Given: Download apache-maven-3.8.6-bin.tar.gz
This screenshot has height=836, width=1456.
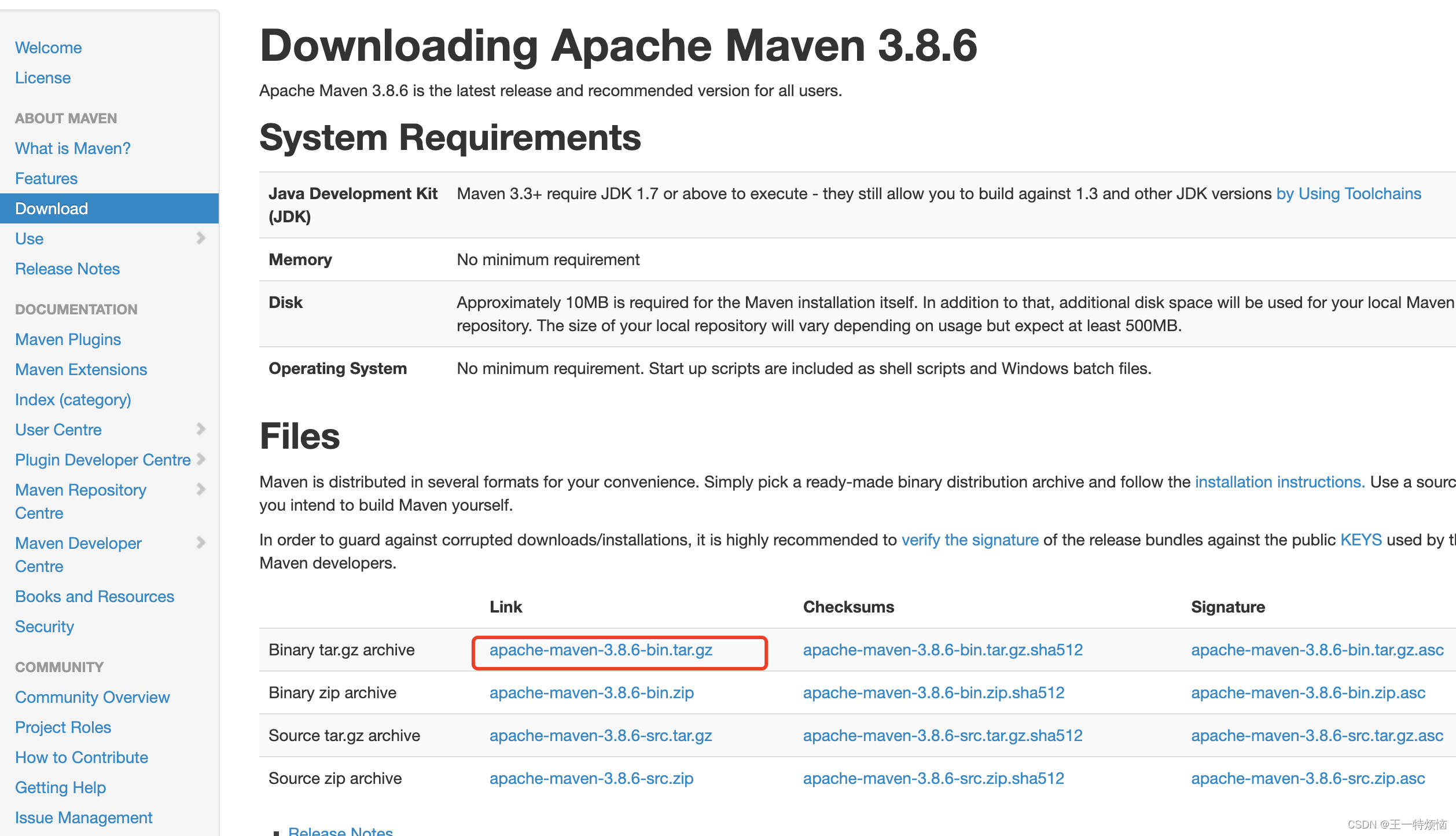Looking at the screenshot, I should click(x=601, y=650).
